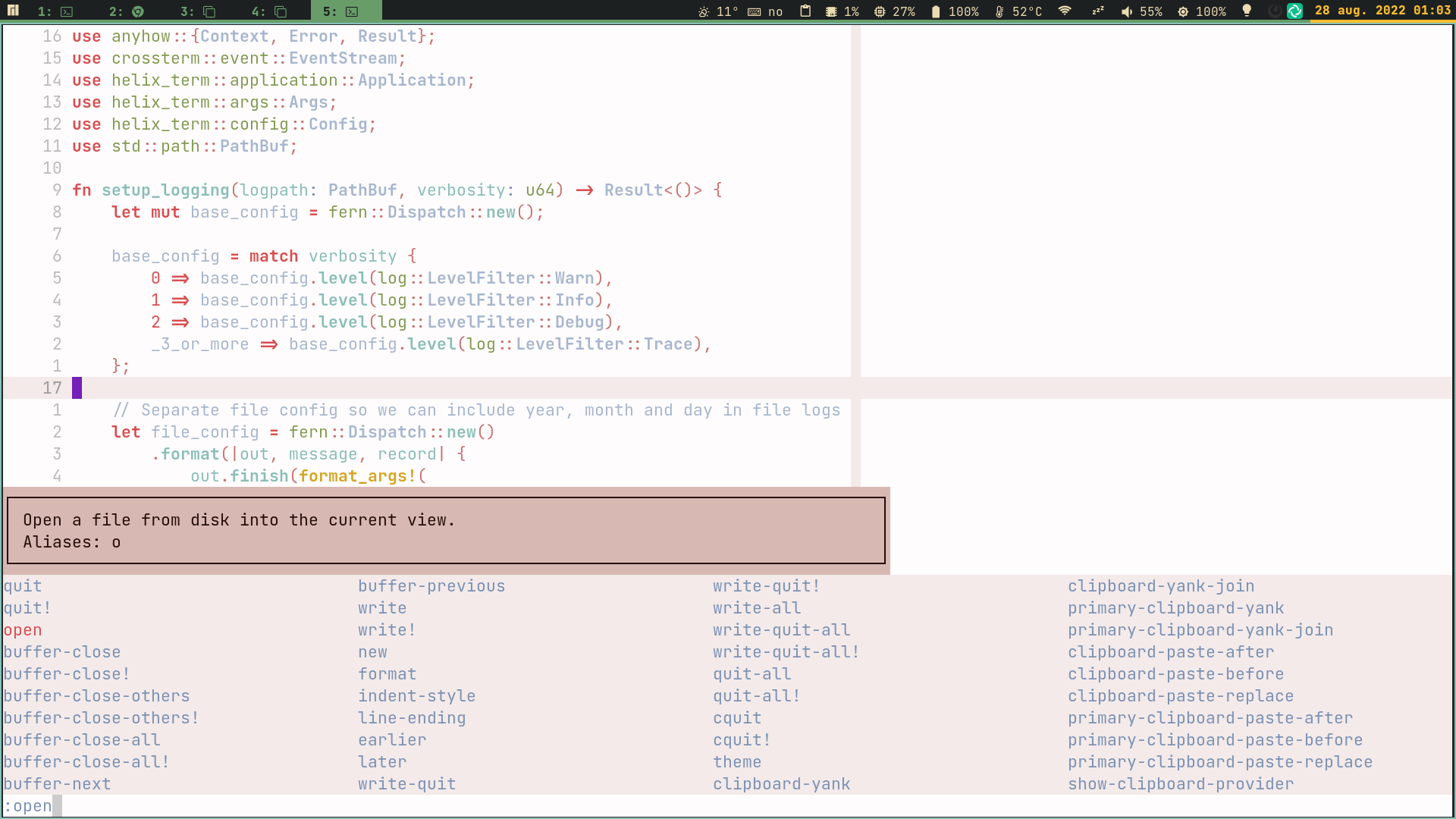
Task: Click the CPU usage 27% icon
Action: click(880, 11)
